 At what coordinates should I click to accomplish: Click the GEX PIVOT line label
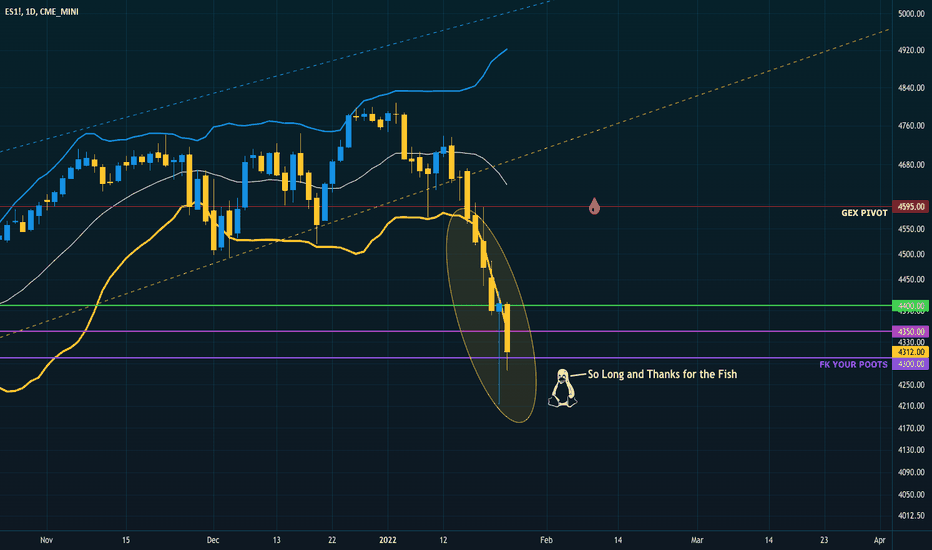point(864,213)
